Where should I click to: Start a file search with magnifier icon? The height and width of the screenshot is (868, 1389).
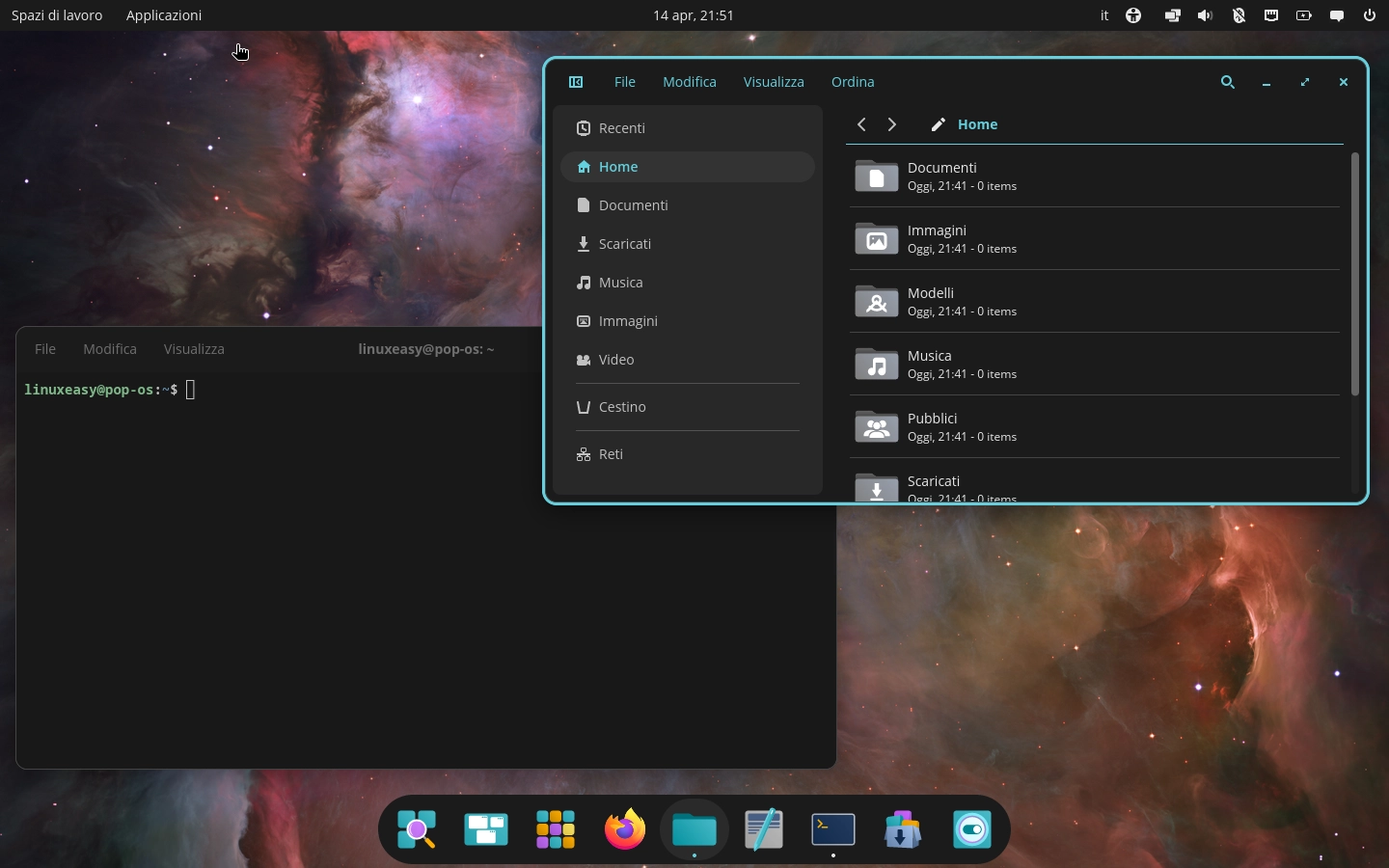[1227, 83]
